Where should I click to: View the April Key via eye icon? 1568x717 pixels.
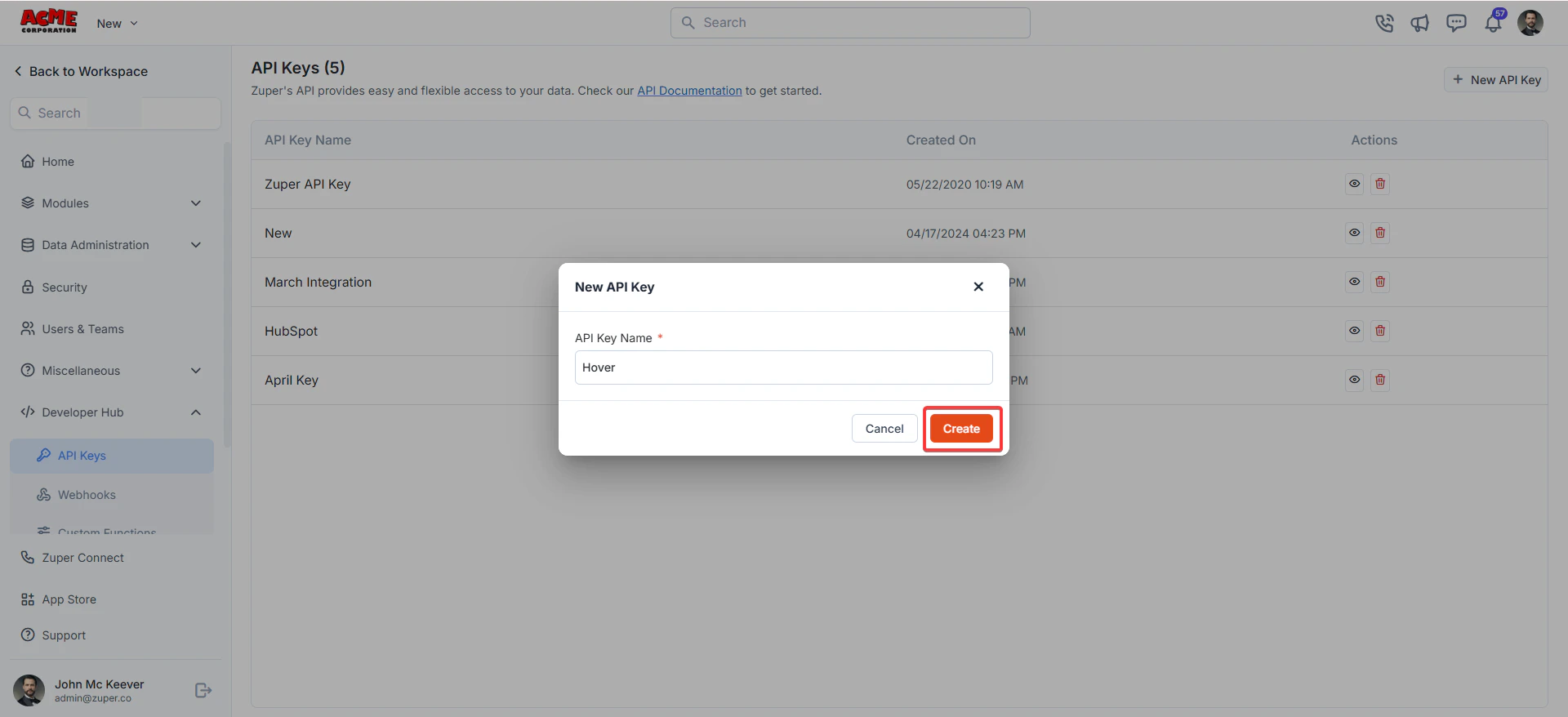pyautogui.click(x=1355, y=380)
